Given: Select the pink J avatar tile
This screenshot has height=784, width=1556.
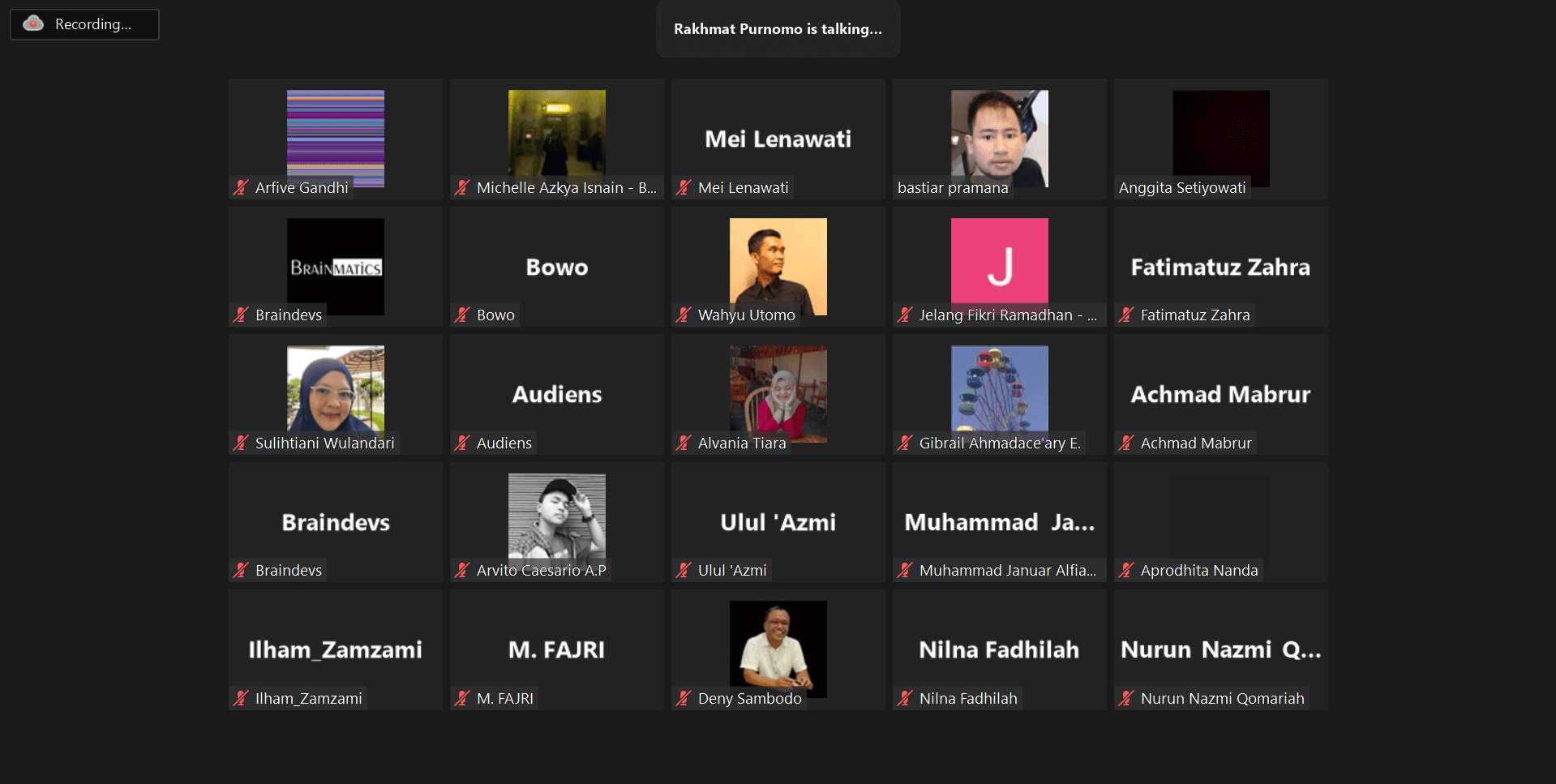Looking at the screenshot, I should (999, 261).
